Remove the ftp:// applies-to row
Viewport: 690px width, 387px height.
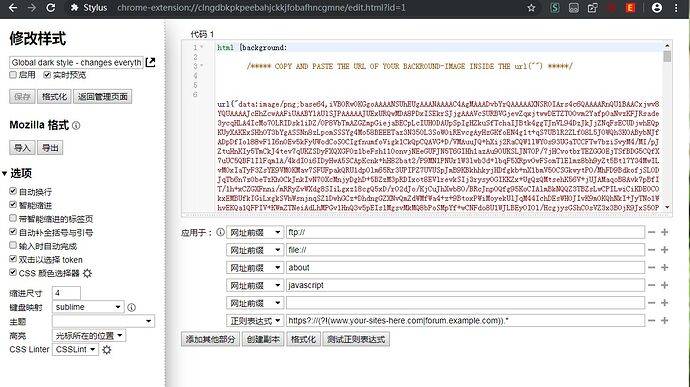click(651, 232)
